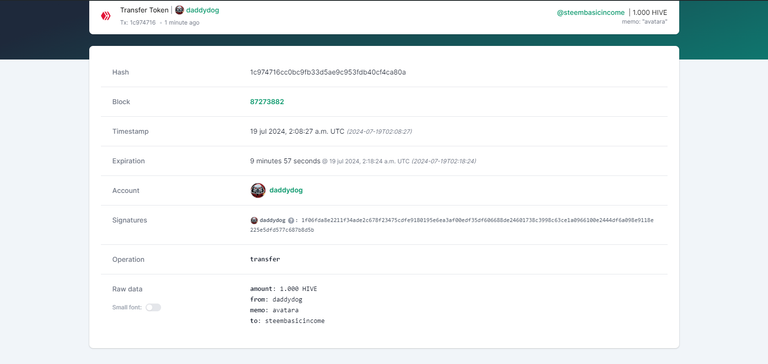Click the Account row label
The height and width of the screenshot is (364, 768).
click(x=126, y=191)
